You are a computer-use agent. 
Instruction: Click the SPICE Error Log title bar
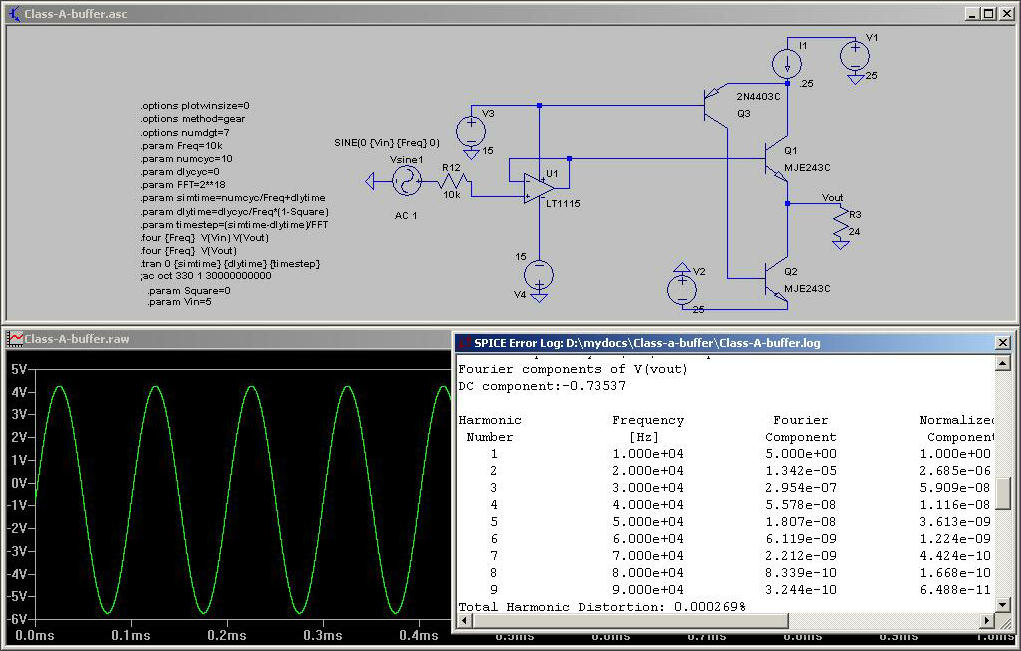[x=733, y=342]
